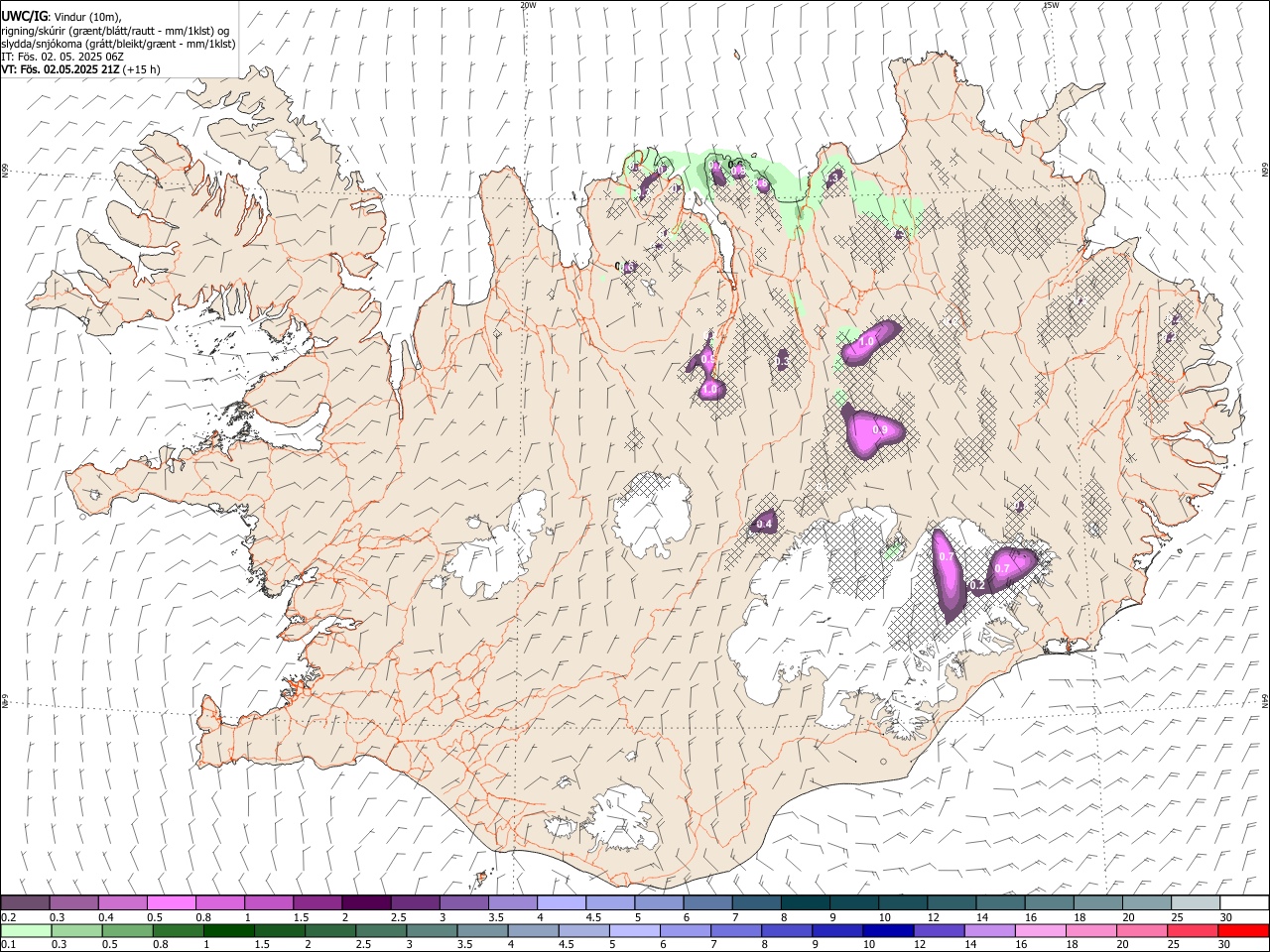Pick the upper scale swatch starting at 3
This screenshot has width=1270, height=952.
[463, 902]
